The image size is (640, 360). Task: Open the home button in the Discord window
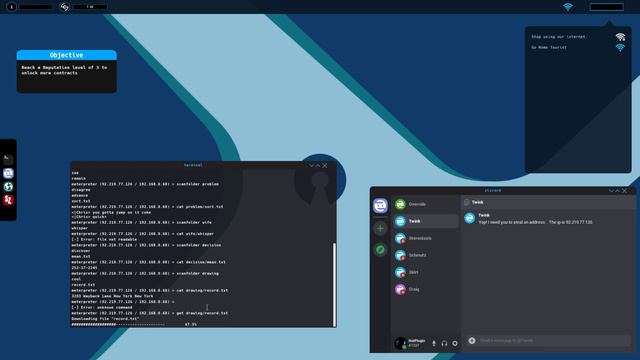pos(380,206)
